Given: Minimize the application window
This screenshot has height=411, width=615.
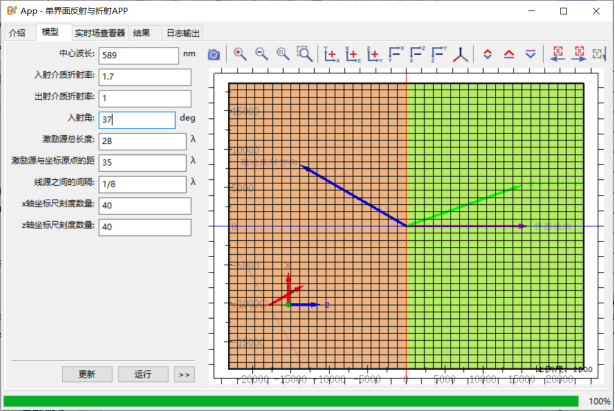Looking at the screenshot, I should (x=531, y=11).
